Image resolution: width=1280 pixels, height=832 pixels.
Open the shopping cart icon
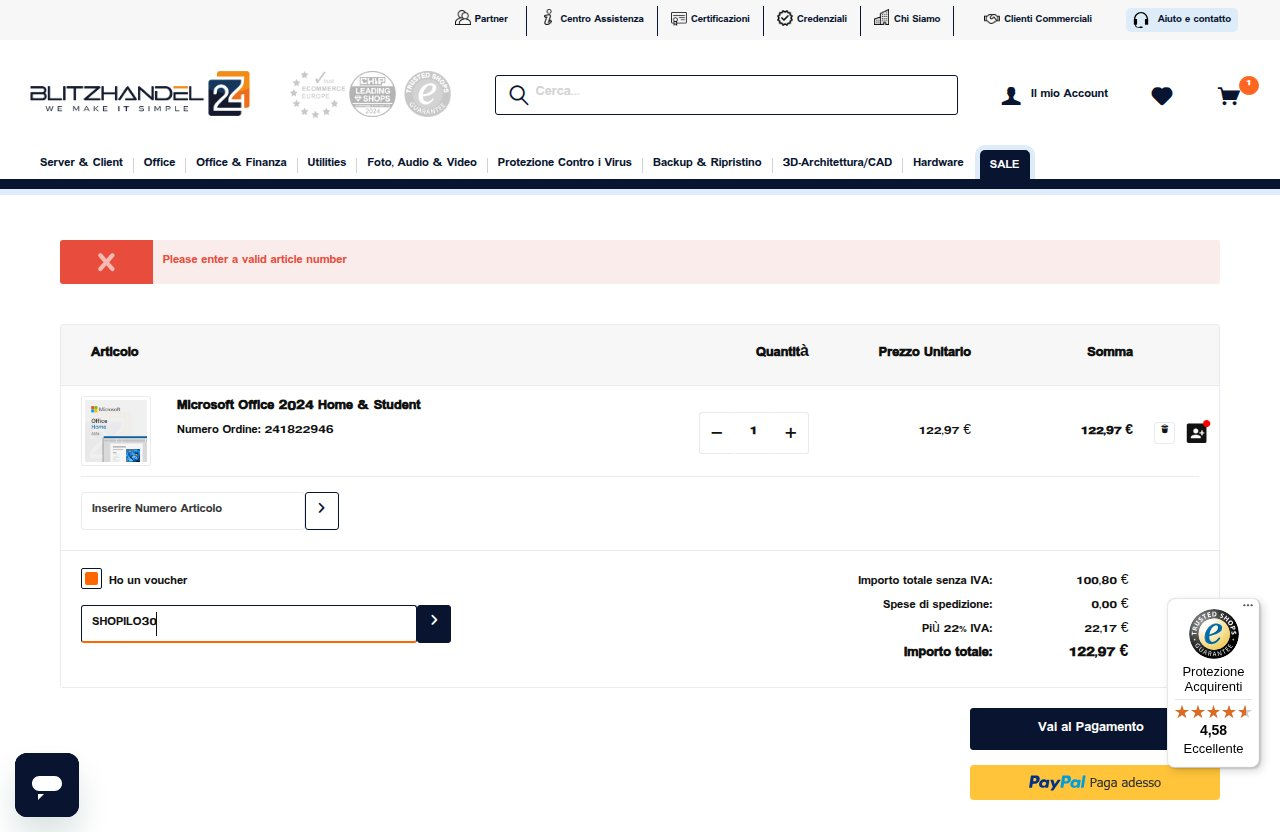[x=1229, y=96]
